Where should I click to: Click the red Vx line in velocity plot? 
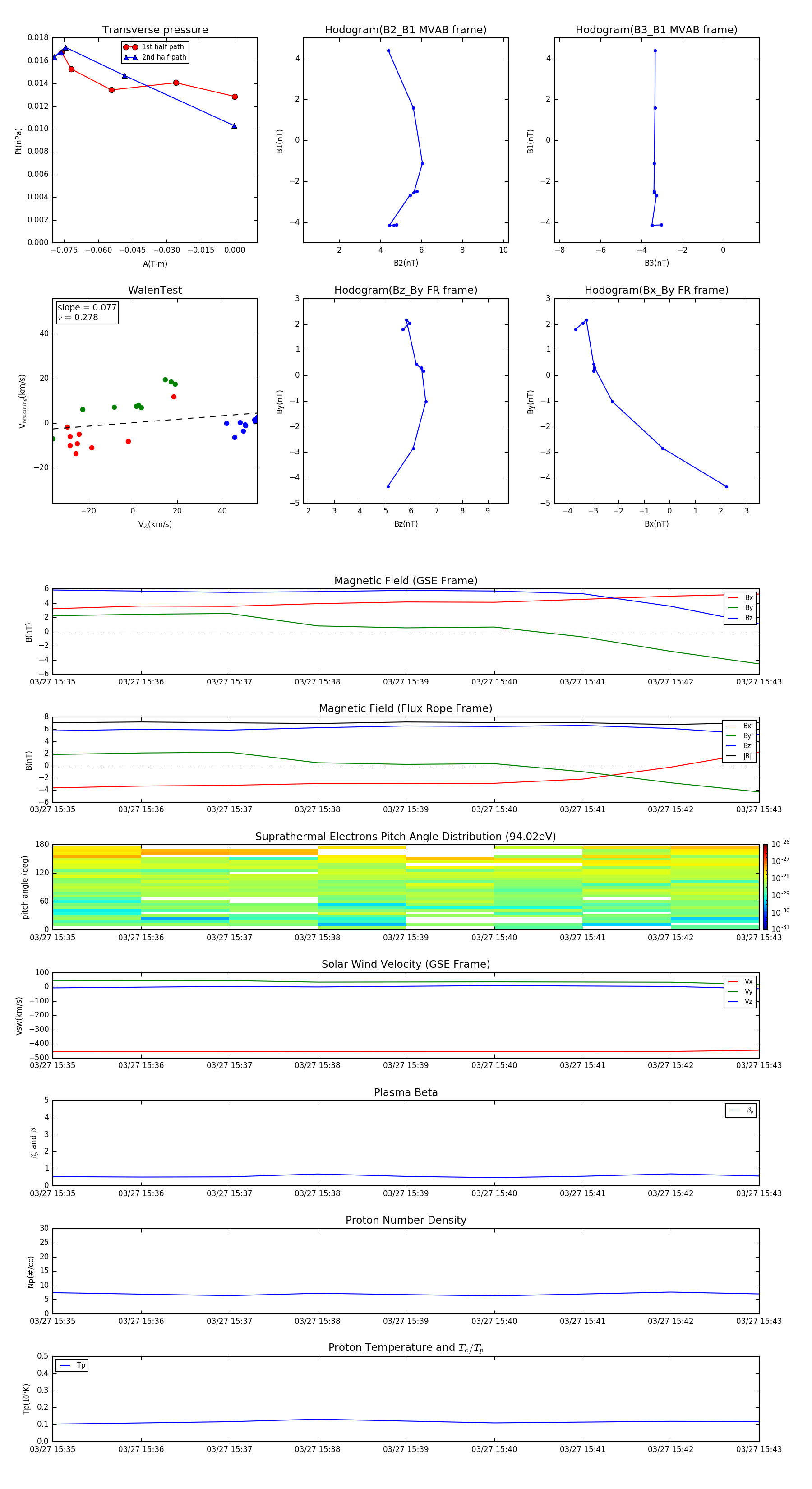(406, 1051)
